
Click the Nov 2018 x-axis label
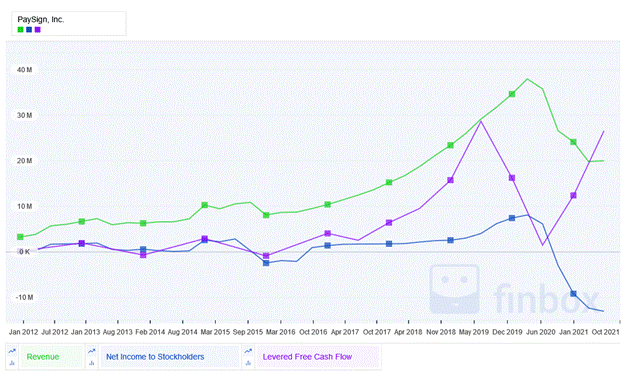[441, 332]
